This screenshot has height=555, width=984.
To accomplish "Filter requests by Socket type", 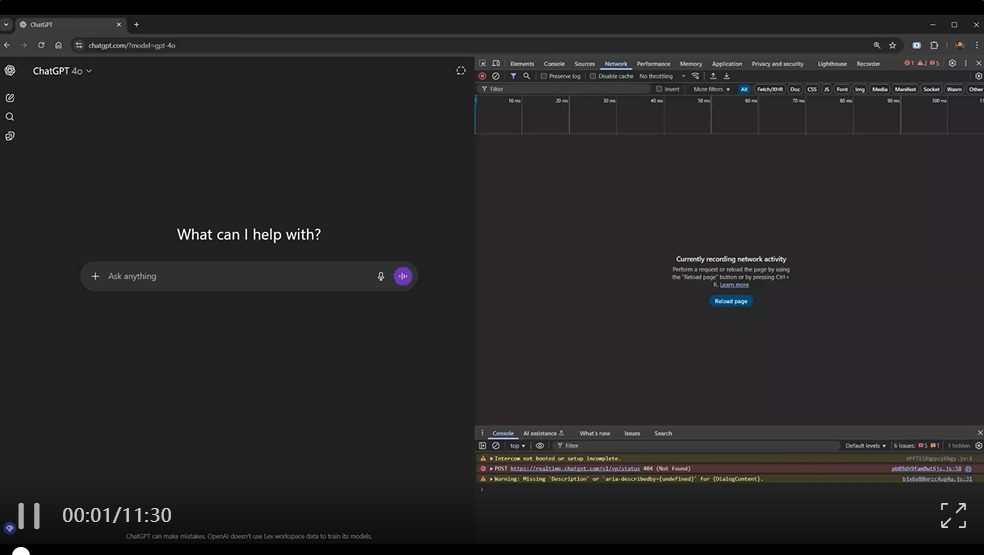I will (x=931, y=89).
